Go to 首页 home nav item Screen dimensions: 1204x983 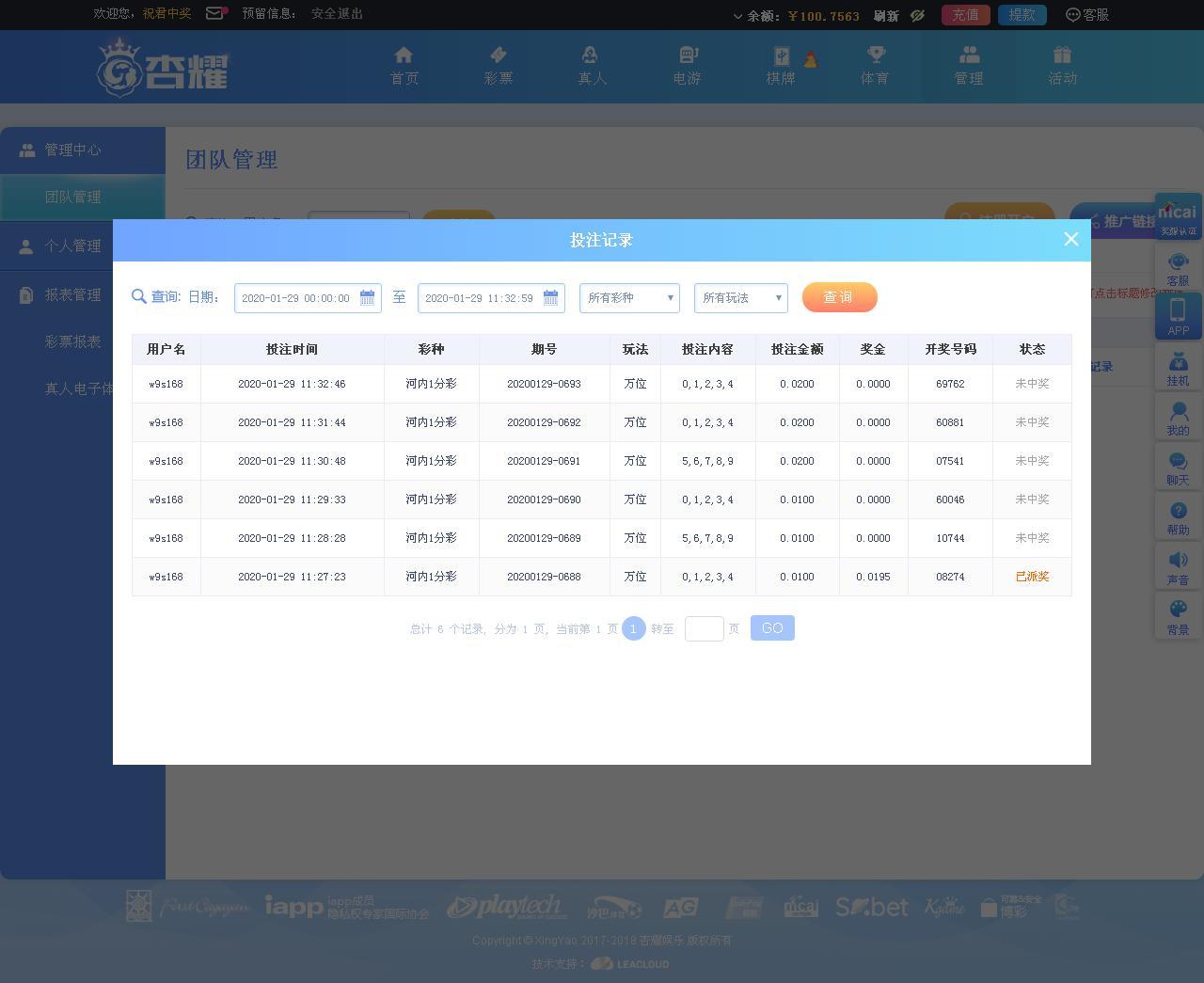pos(404,67)
